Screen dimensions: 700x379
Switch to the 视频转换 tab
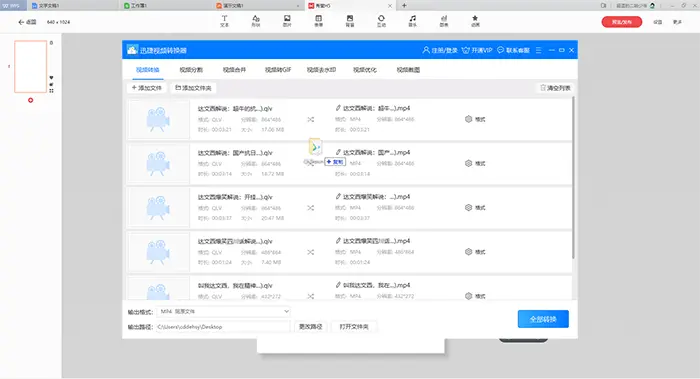[x=148, y=70]
